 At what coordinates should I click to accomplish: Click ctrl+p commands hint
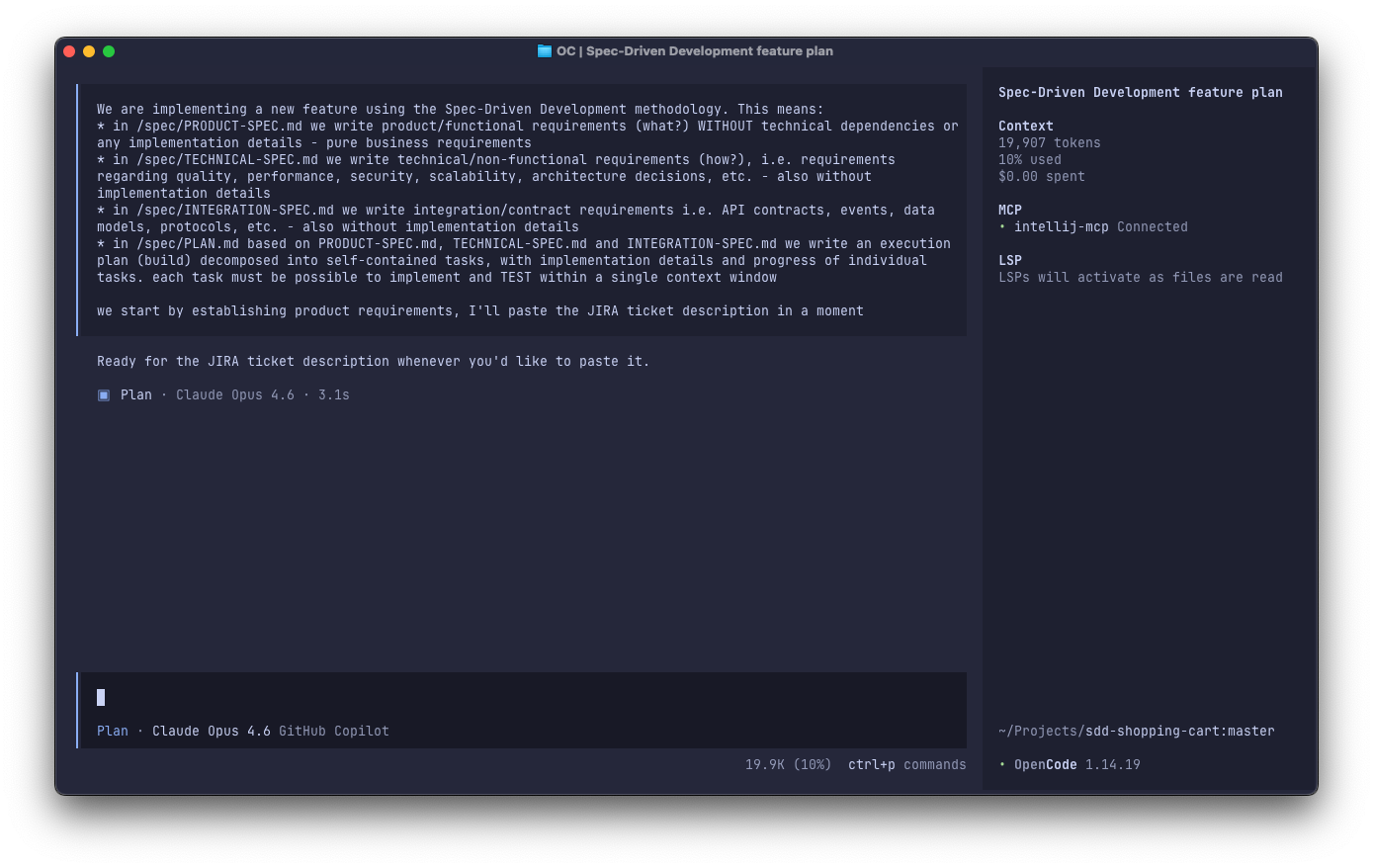pos(907,765)
